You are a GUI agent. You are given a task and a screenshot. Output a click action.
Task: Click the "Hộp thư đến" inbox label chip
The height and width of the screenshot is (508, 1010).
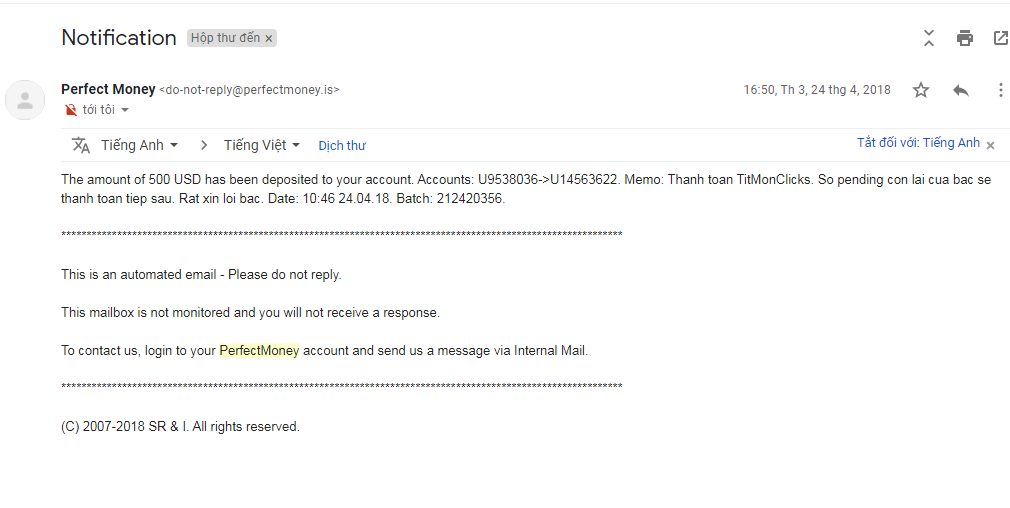(x=225, y=38)
